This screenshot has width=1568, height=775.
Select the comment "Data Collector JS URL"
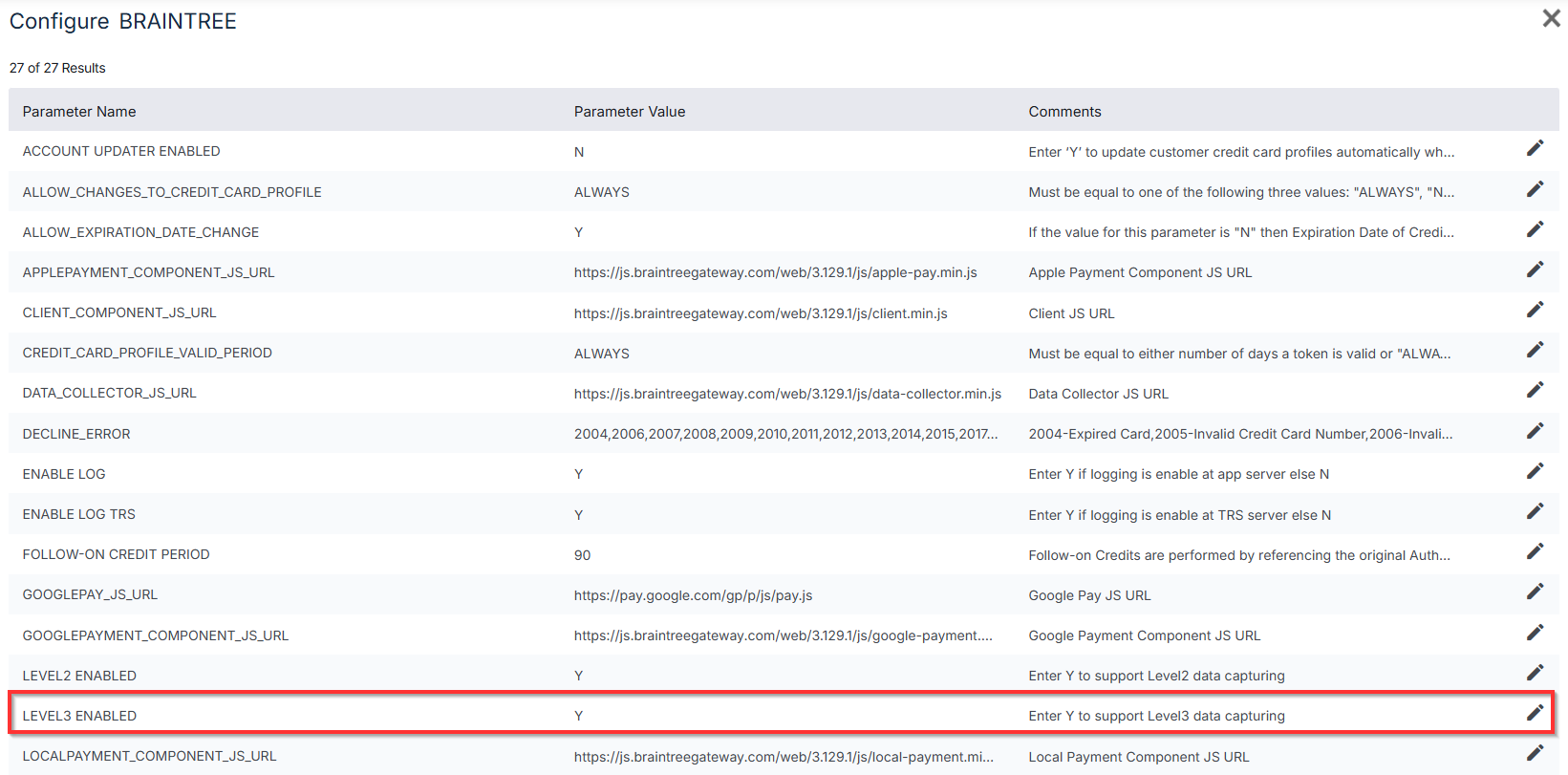click(x=1099, y=394)
